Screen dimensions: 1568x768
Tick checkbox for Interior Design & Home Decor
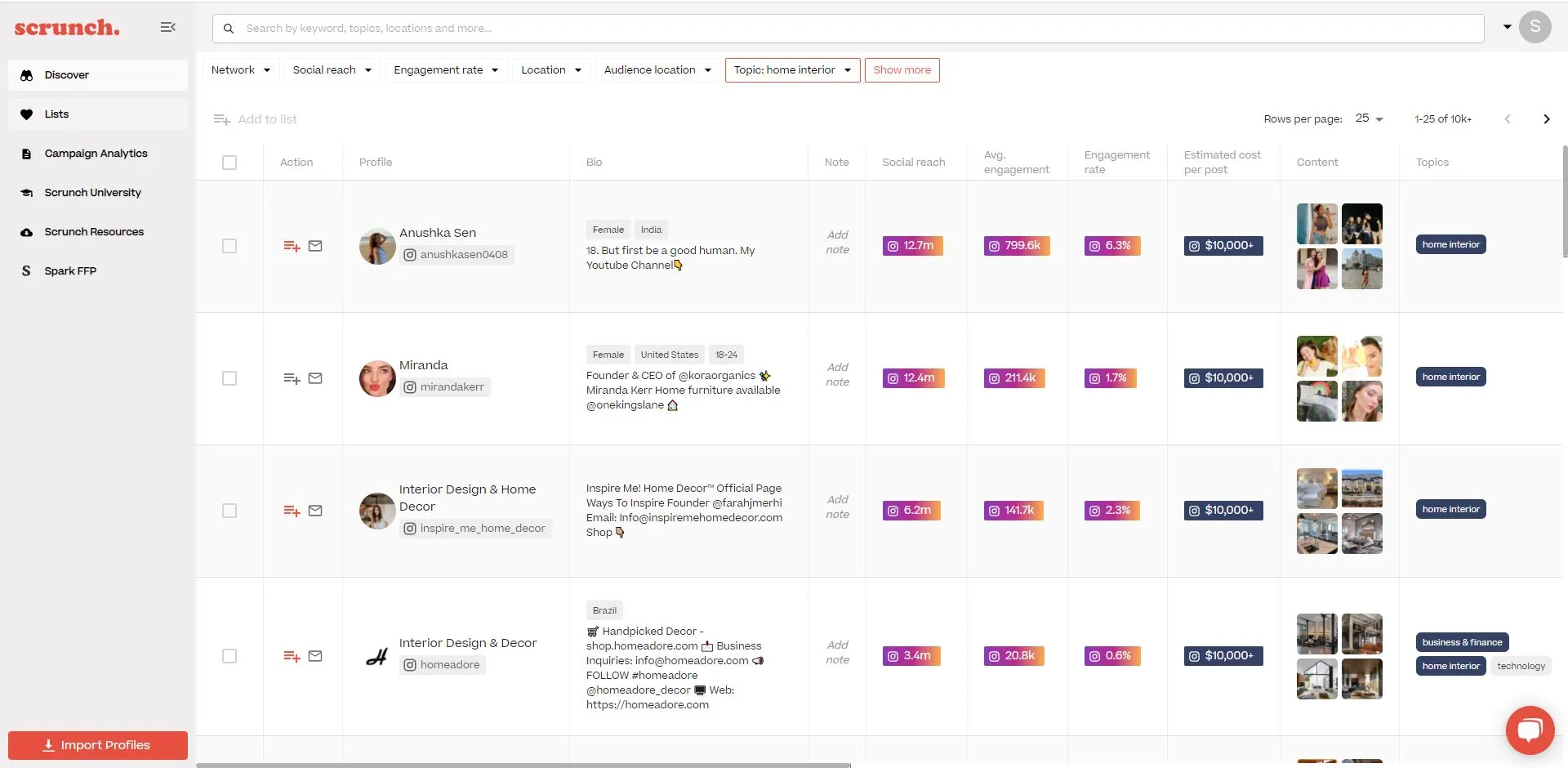(229, 511)
